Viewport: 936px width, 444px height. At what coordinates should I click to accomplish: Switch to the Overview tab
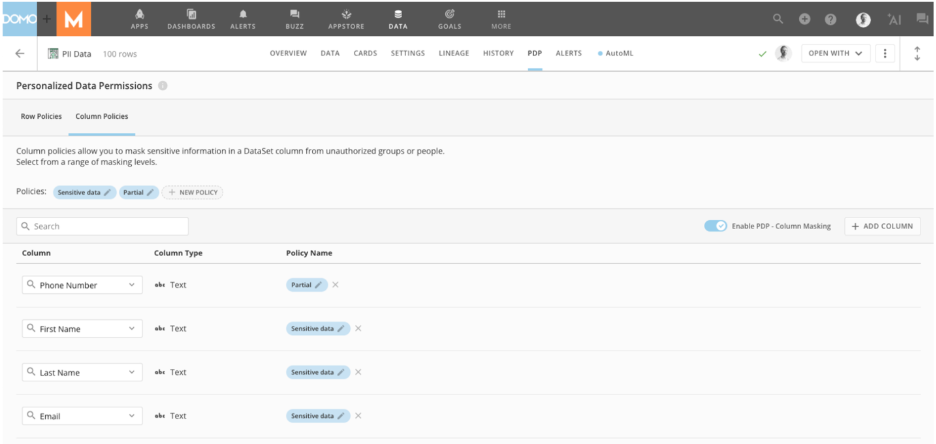[288, 53]
